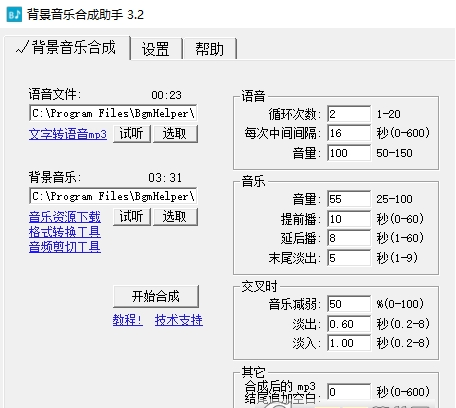Open the 教程! link
This screenshot has height=408, width=456.
pyautogui.click(x=128, y=320)
